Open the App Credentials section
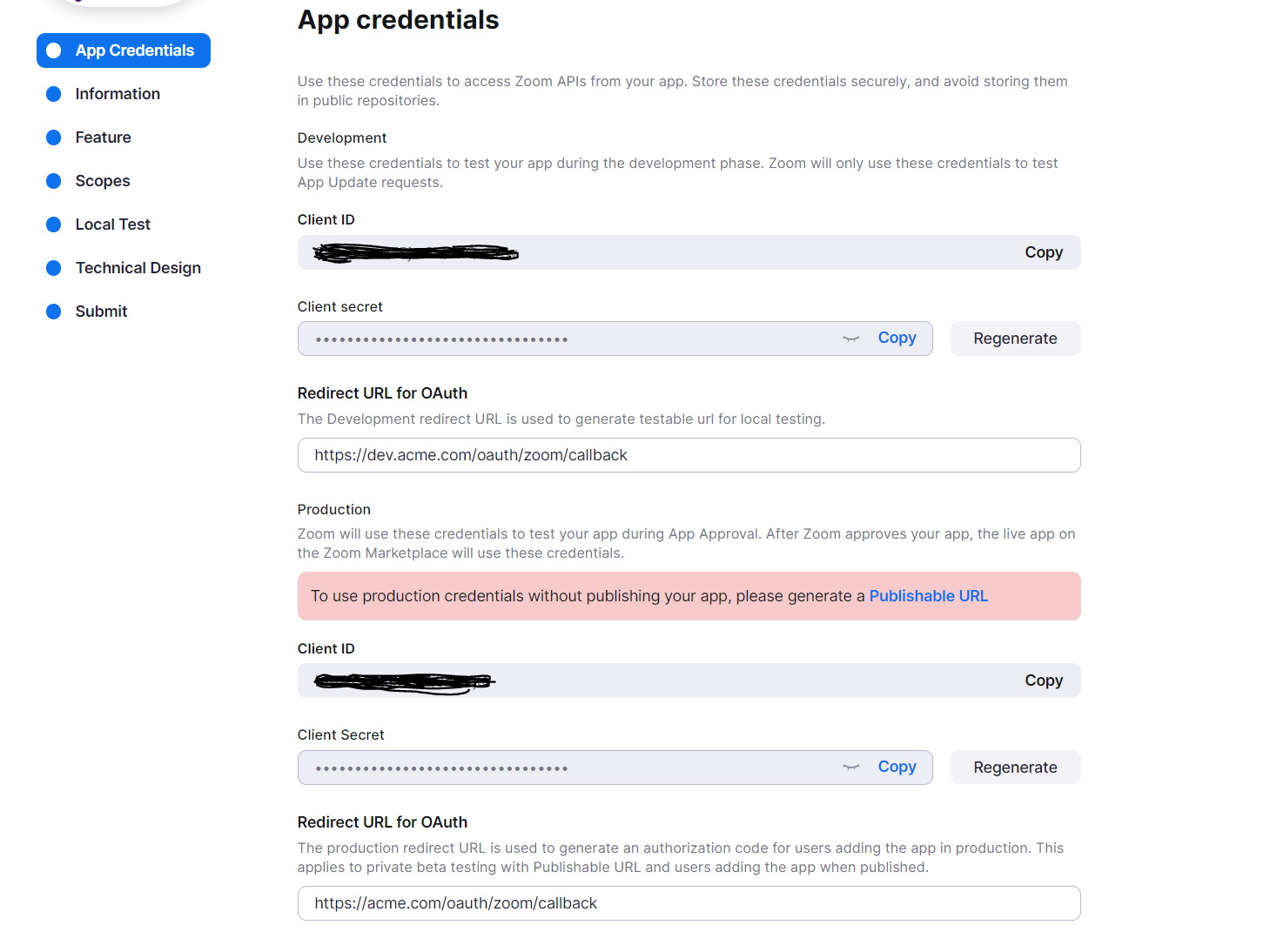This screenshot has height=952, width=1270. click(x=134, y=50)
